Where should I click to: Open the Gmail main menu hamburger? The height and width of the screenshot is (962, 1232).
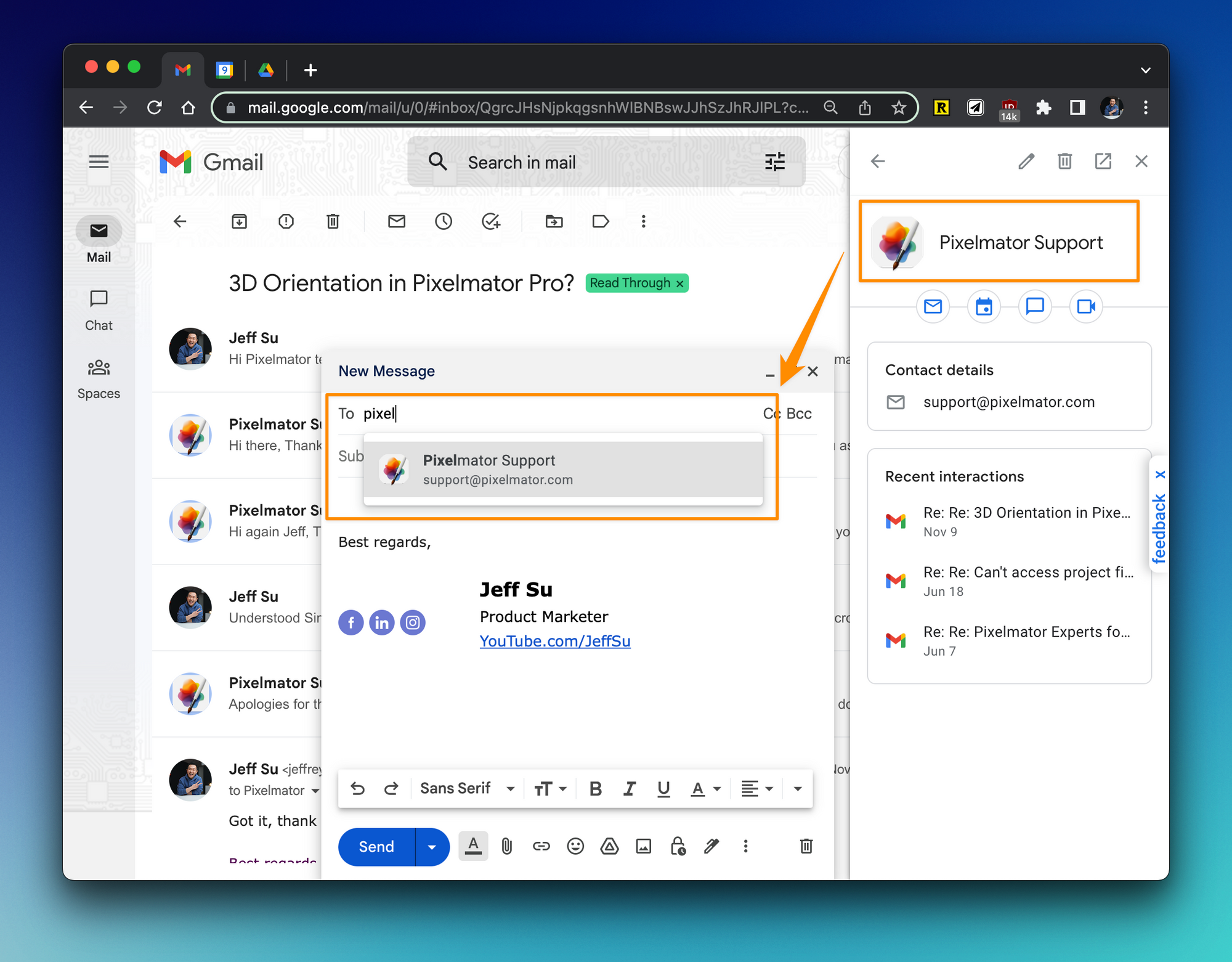99,162
